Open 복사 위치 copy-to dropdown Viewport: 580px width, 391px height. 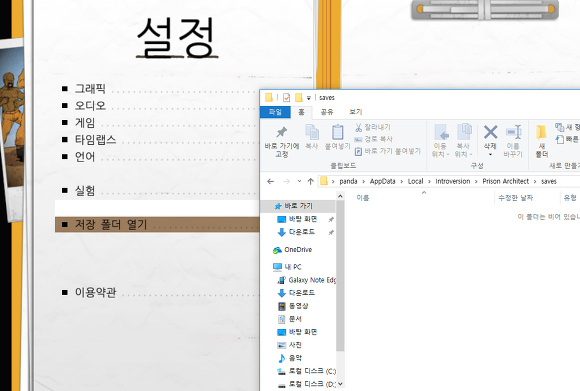click(x=463, y=141)
